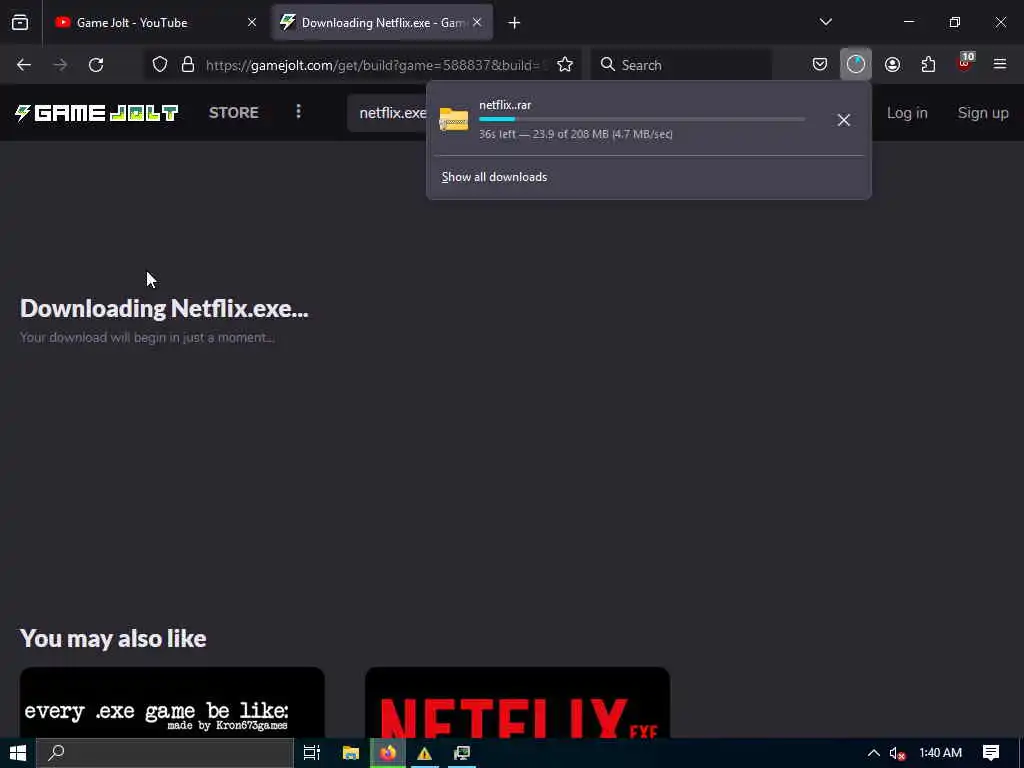The image size is (1024, 768).
Task: Open a new tab with plus button
Action: coord(515,23)
